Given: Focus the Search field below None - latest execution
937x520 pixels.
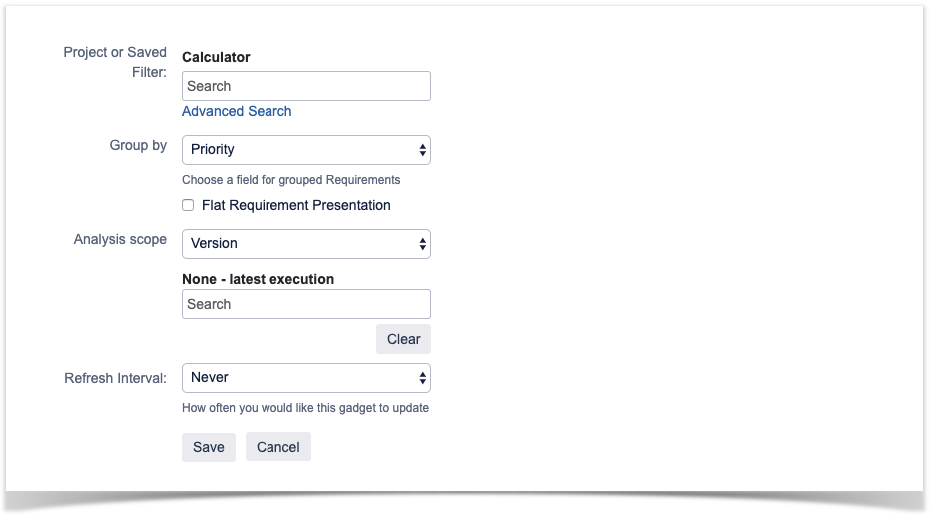Looking at the screenshot, I should [x=306, y=304].
